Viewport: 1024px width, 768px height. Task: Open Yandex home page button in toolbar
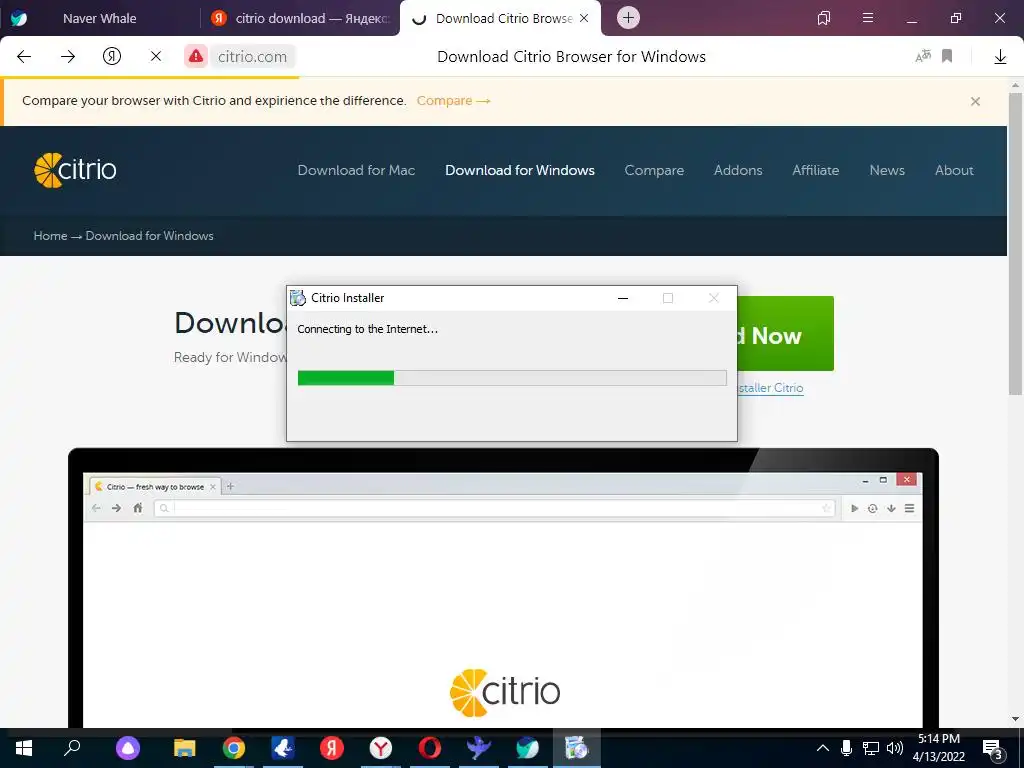tap(112, 57)
